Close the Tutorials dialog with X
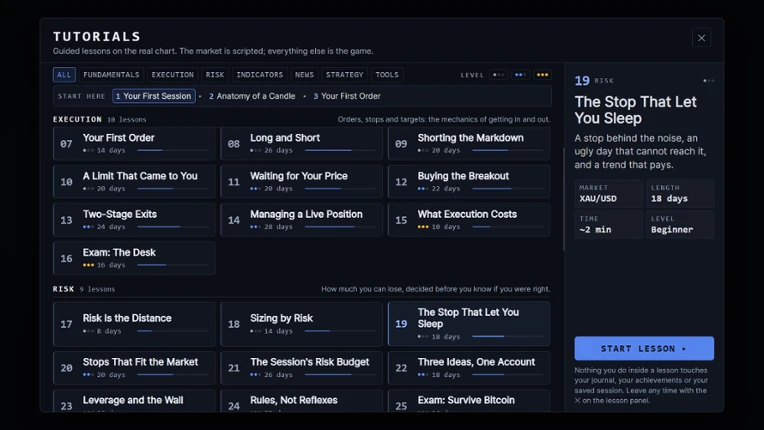Image resolution: width=764 pixels, height=430 pixels. [x=701, y=38]
